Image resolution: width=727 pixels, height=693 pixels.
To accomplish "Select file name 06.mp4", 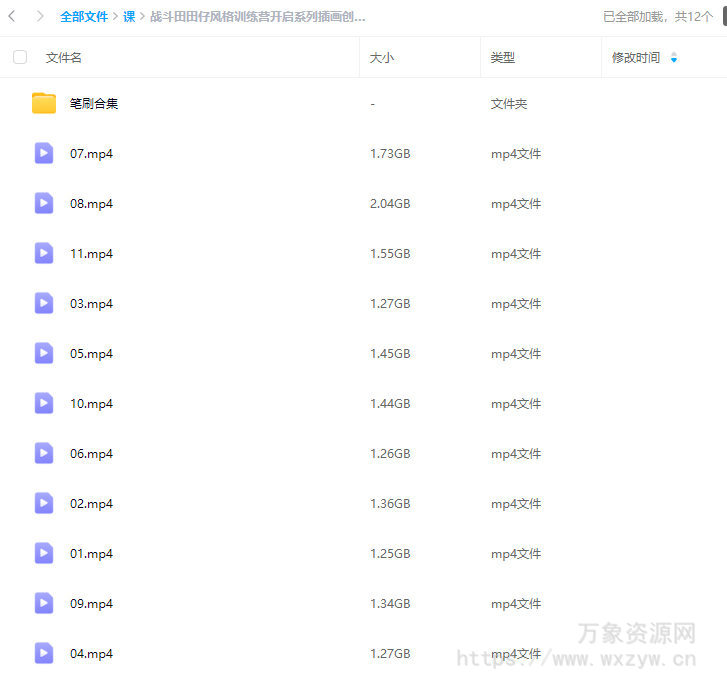I will [x=91, y=454].
